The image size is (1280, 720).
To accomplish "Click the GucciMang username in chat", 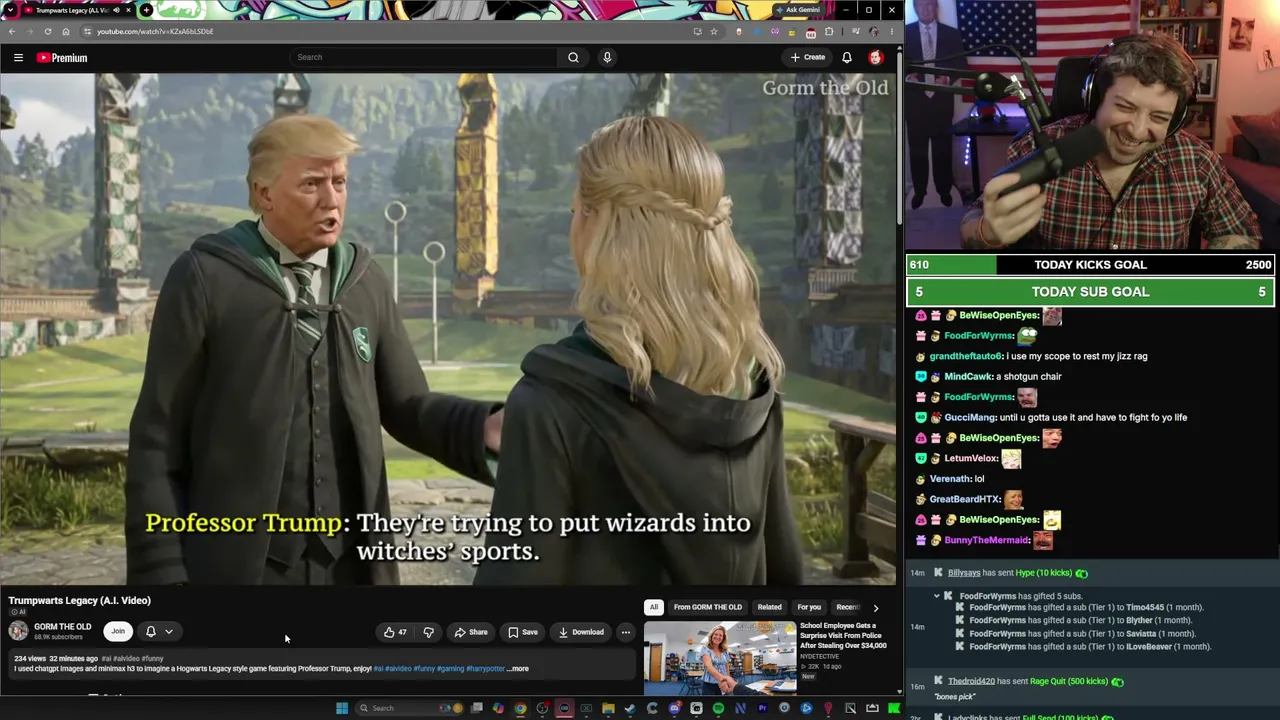I will 970,418.
